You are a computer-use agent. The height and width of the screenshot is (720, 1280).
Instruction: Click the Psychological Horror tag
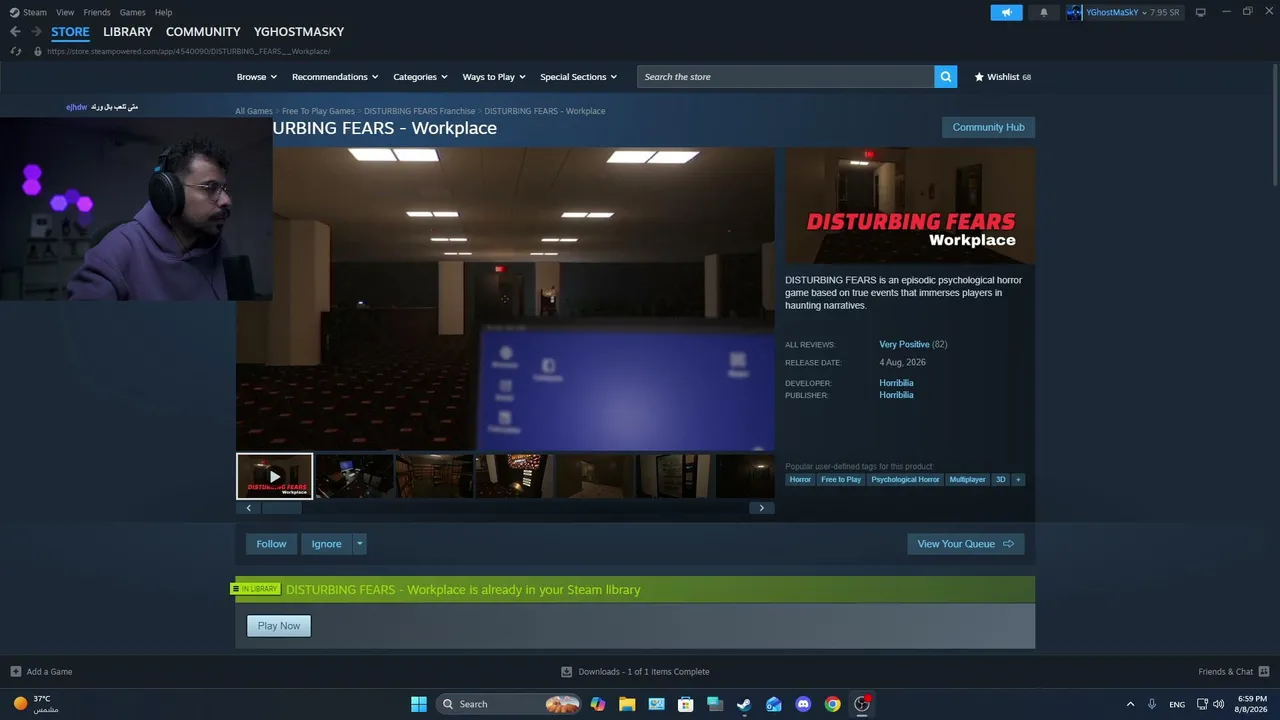tap(905, 480)
